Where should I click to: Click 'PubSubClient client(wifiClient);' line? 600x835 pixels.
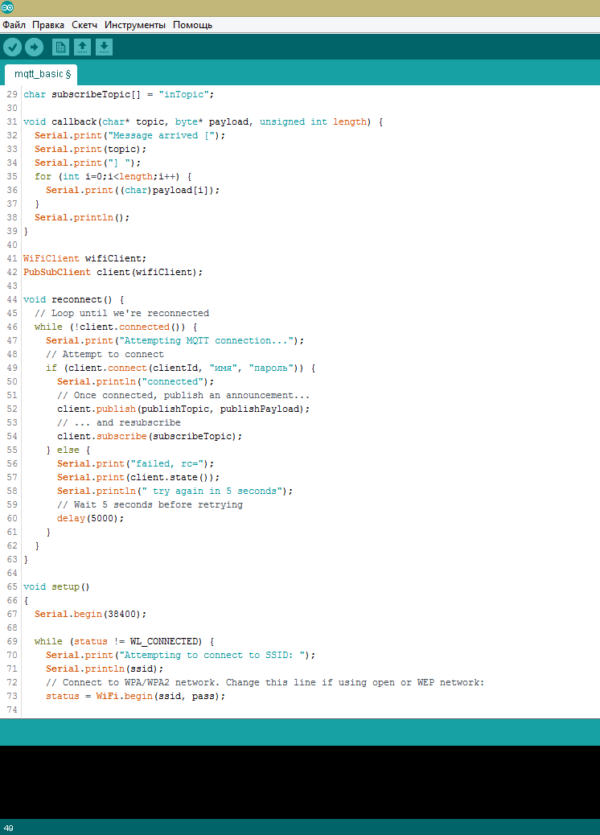point(113,272)
